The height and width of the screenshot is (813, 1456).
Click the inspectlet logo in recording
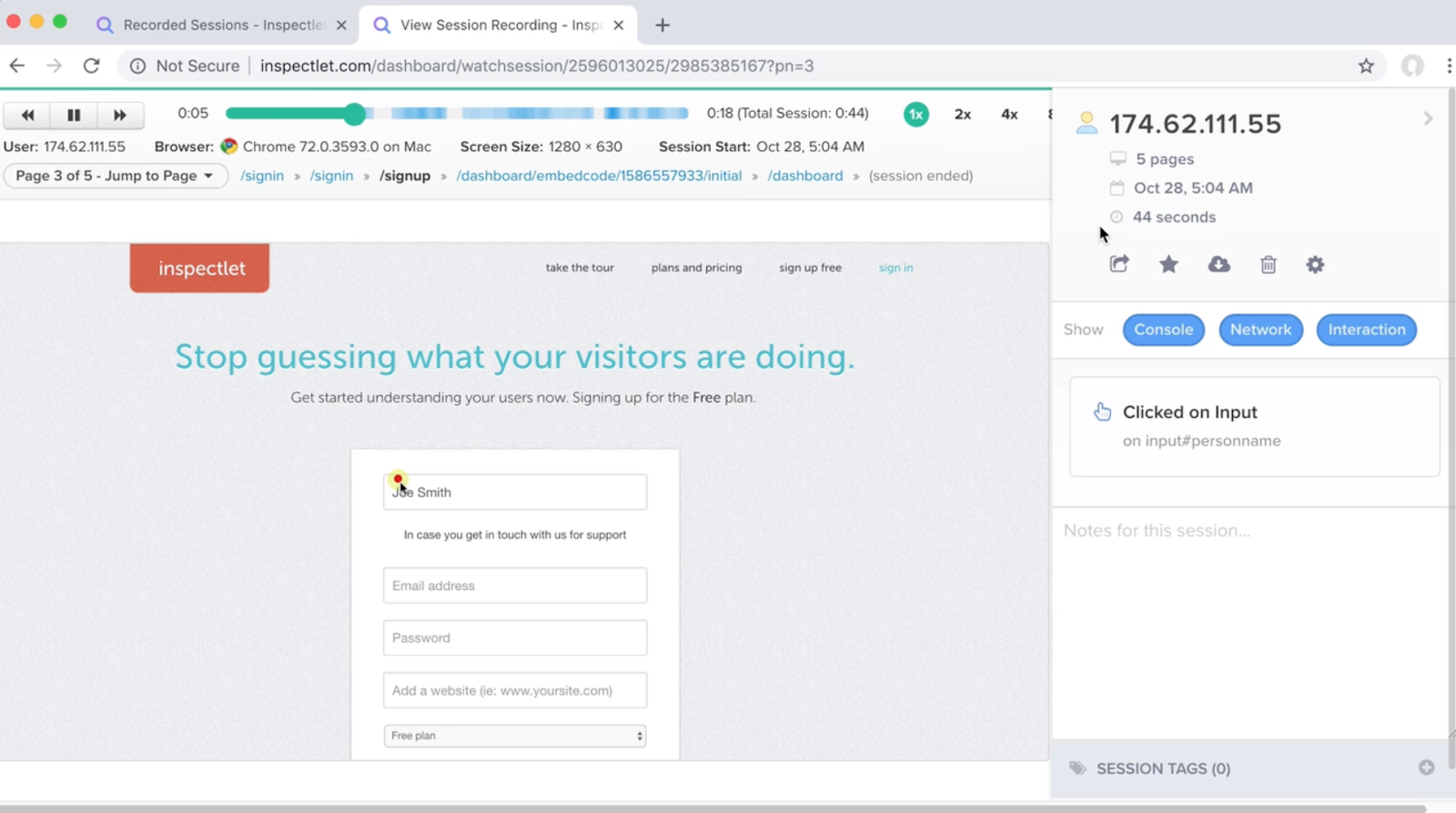(x=199, y=268)
